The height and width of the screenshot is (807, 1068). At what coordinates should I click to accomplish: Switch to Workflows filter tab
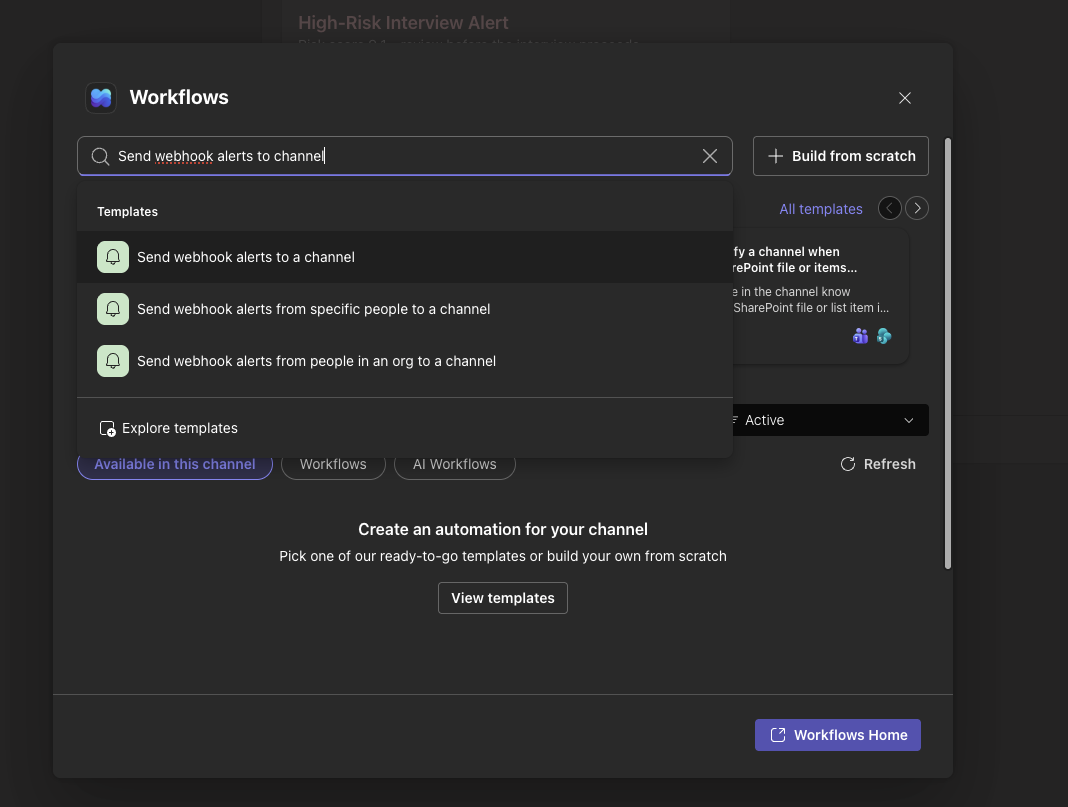[x=333, y=464]
